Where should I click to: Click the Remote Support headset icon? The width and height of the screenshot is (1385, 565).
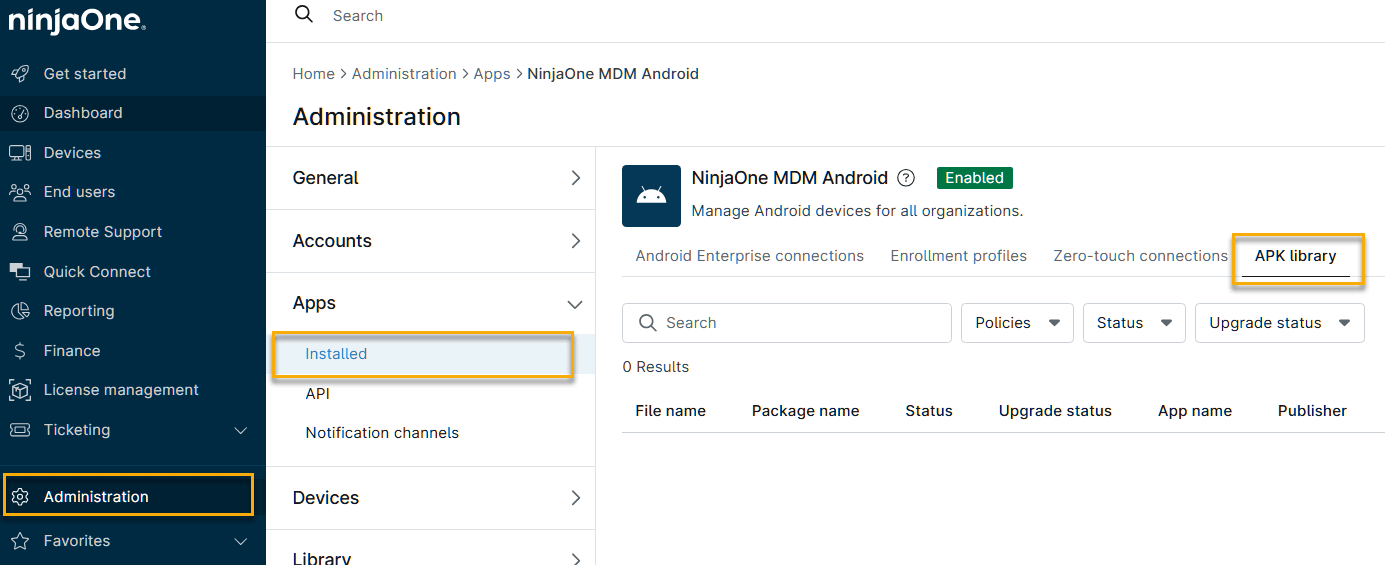pyautogui.click(x=20, y=232)
